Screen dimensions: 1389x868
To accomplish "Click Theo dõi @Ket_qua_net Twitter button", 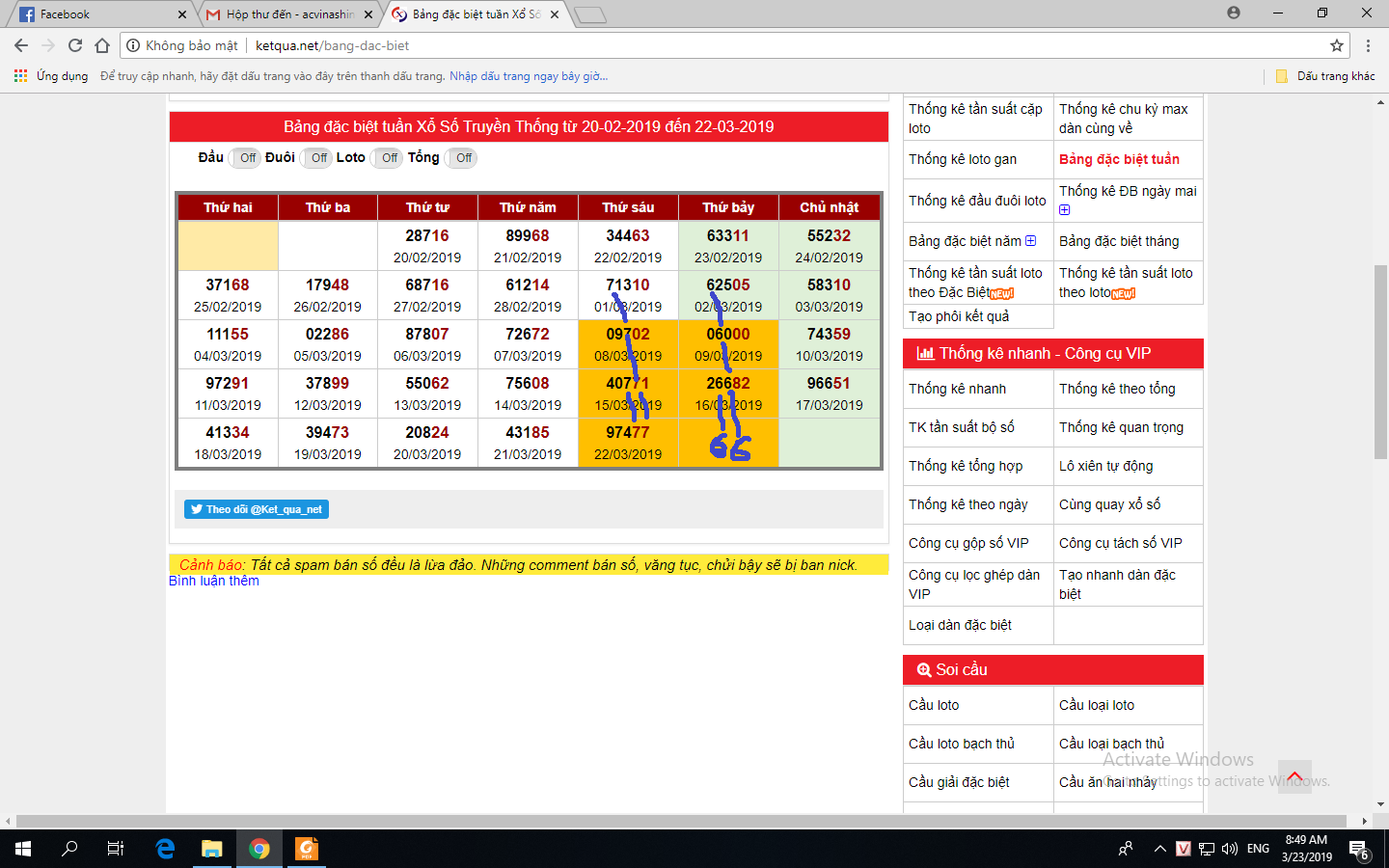I will (x=257, y=509).
